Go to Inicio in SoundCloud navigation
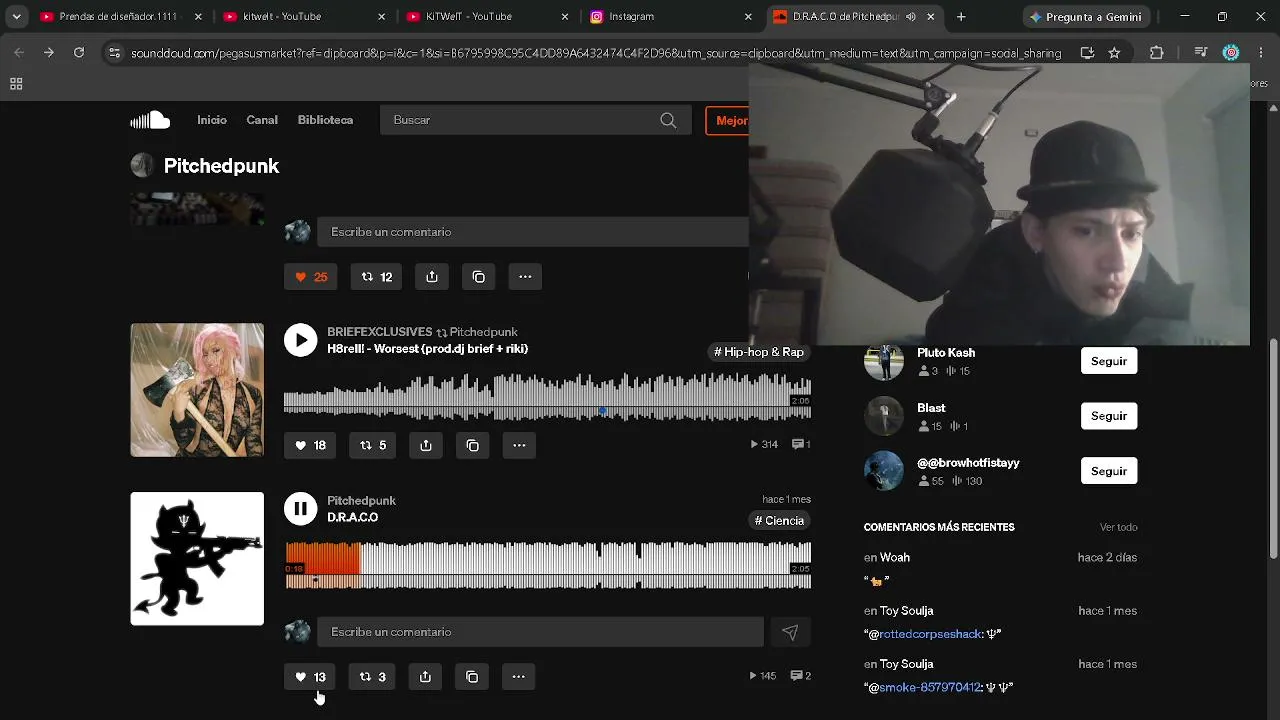The image size is (1280, 720). coord(212,120)
